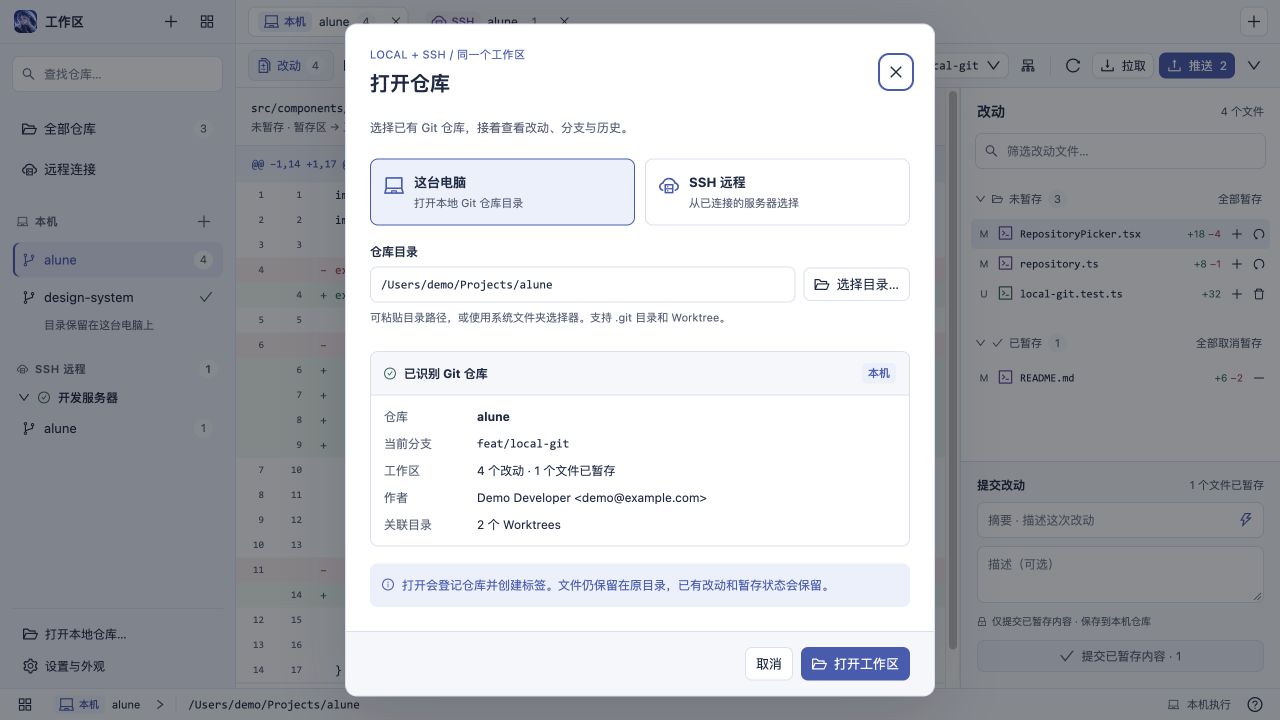Open 全部仓库 in the sidebar
This screenshot has width=1280, height=720.
117,129
